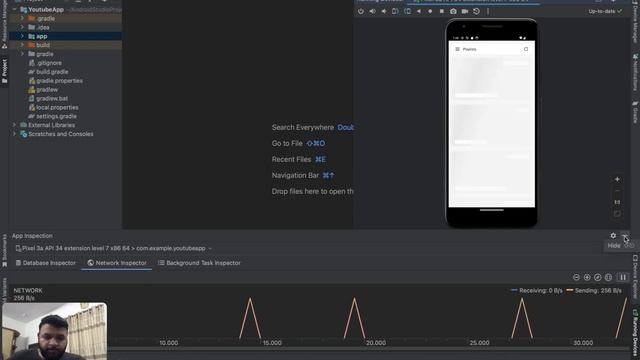Zoom out the network timeline
This screenshot has height=360, width=640.
(x=576, y=277)
